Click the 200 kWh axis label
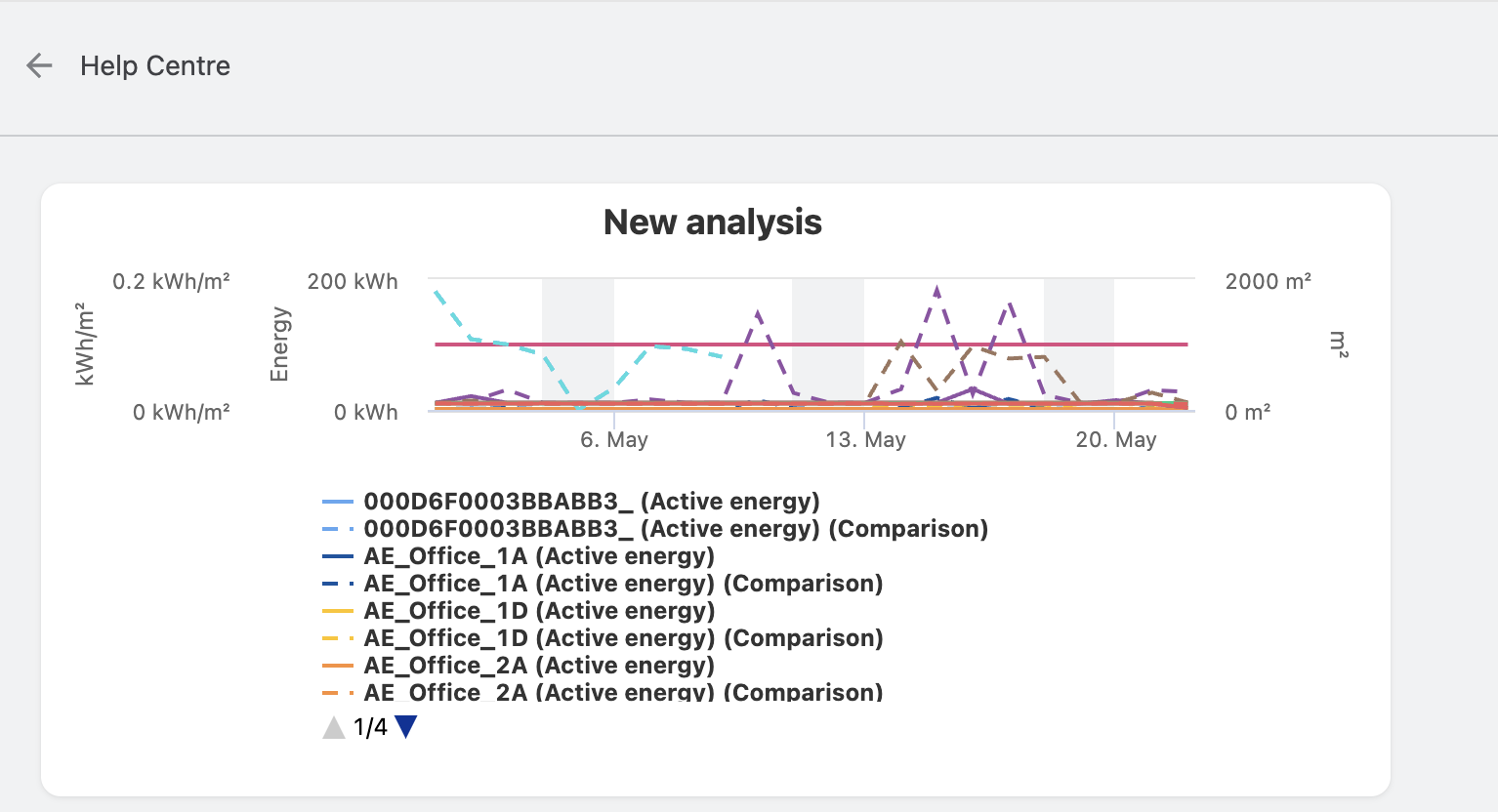 (353, 282)
